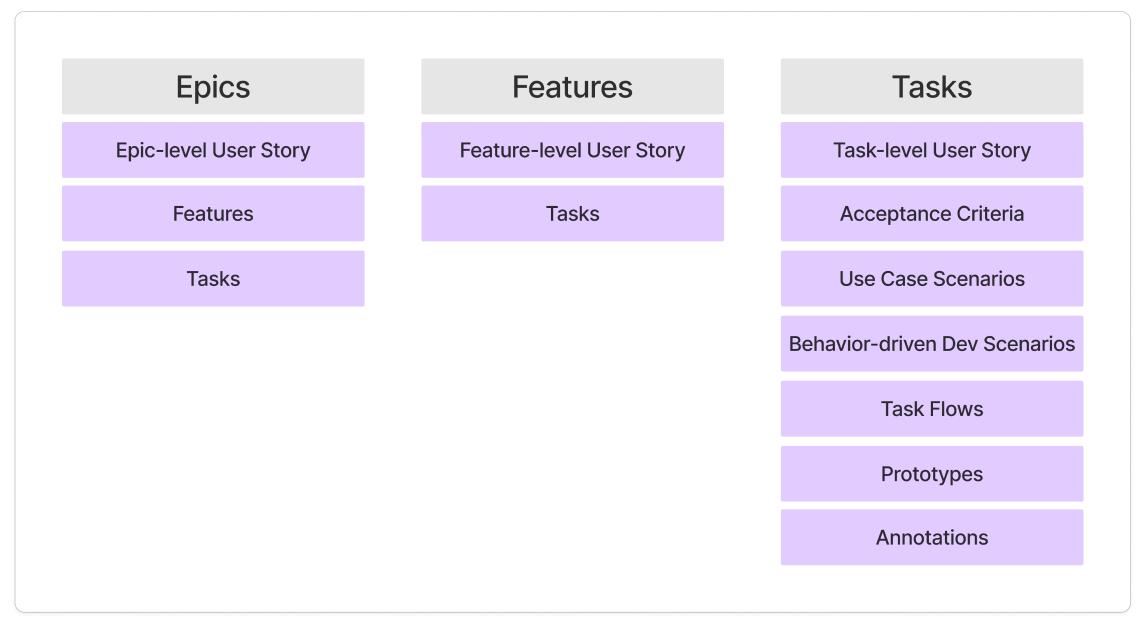Screen dimensions: 1140x619
Task: Click the Tasks card under Features
Action: [x=572, y=214]
